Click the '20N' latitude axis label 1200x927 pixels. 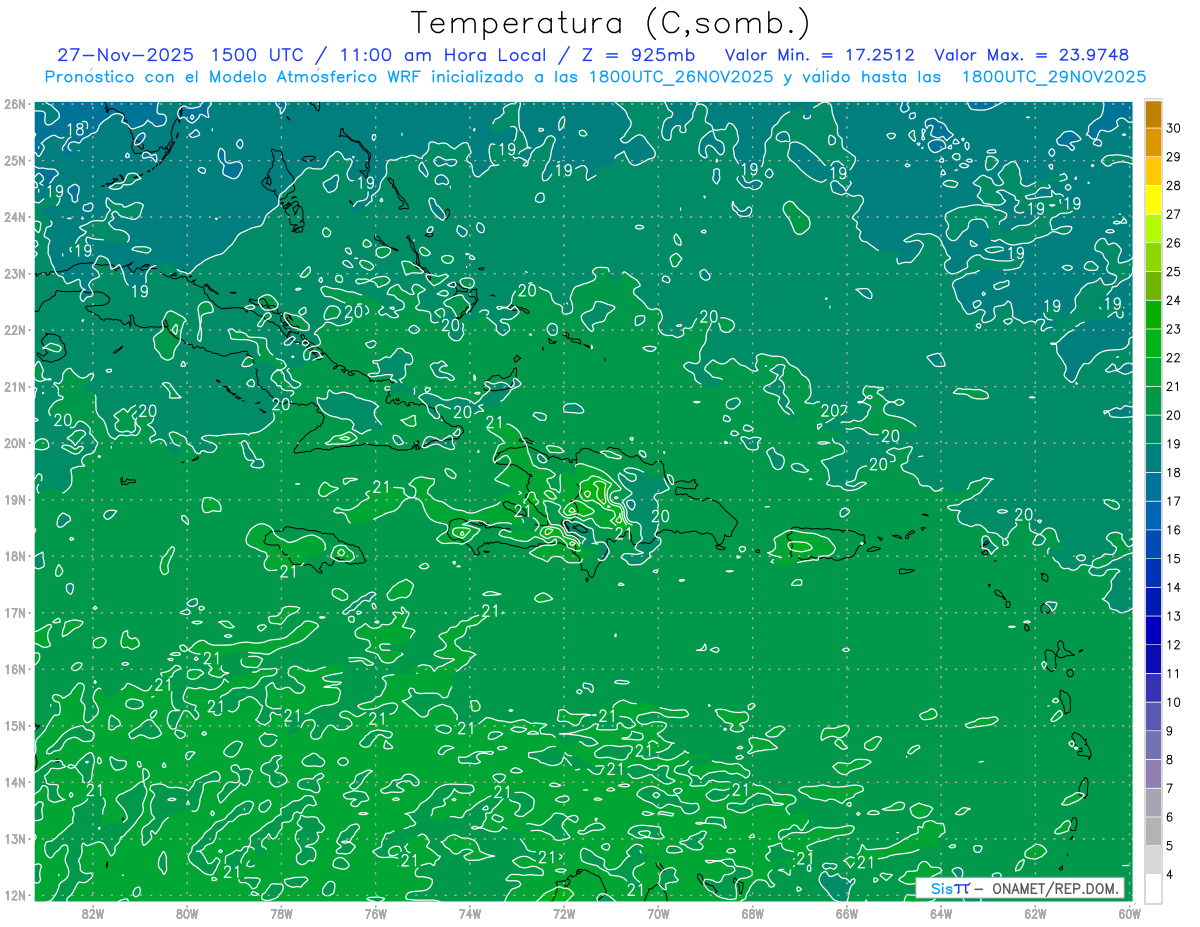pyautogui.click(x=14, y=443)
